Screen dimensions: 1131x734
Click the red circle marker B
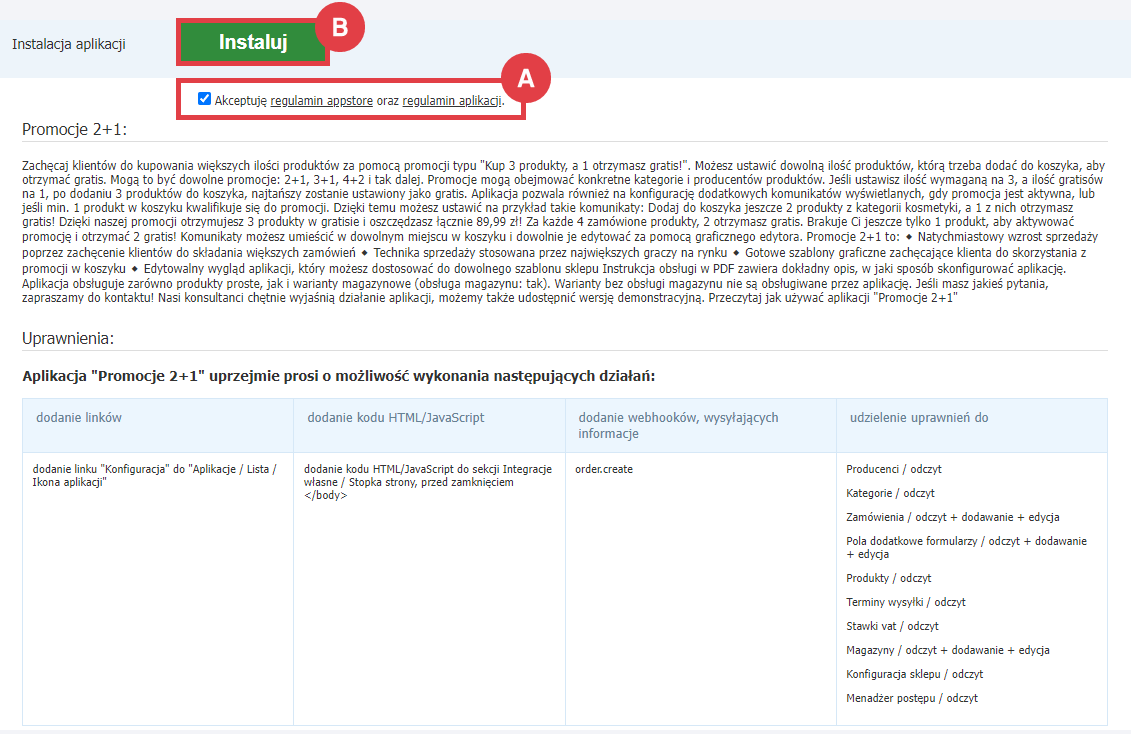340,28
